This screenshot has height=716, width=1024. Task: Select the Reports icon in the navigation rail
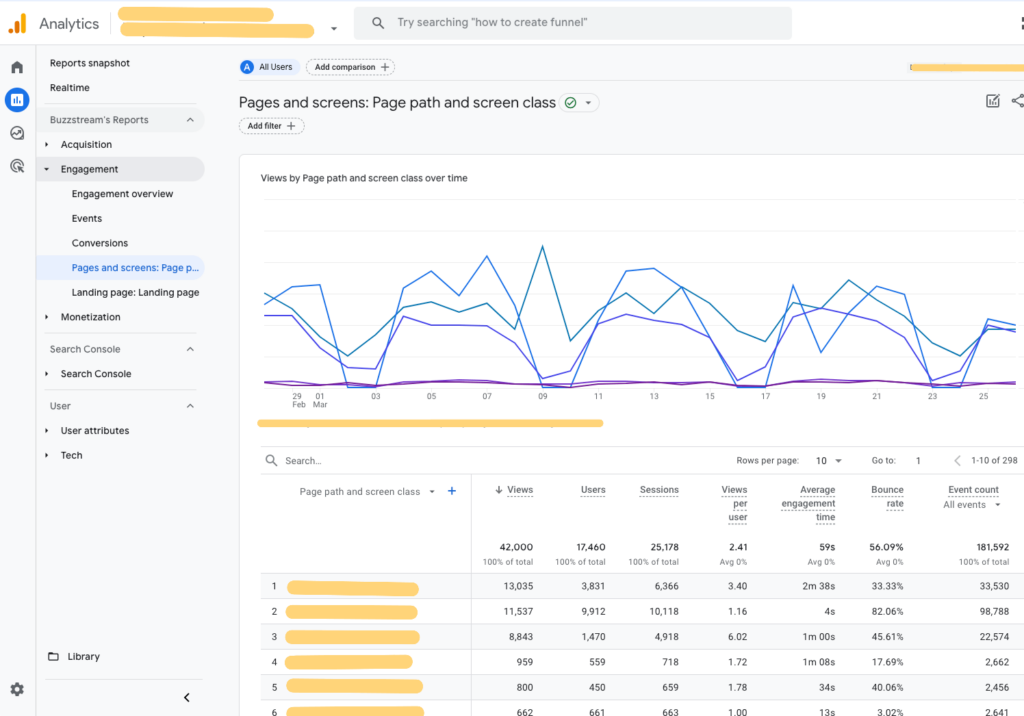click(x=16, y=99)
